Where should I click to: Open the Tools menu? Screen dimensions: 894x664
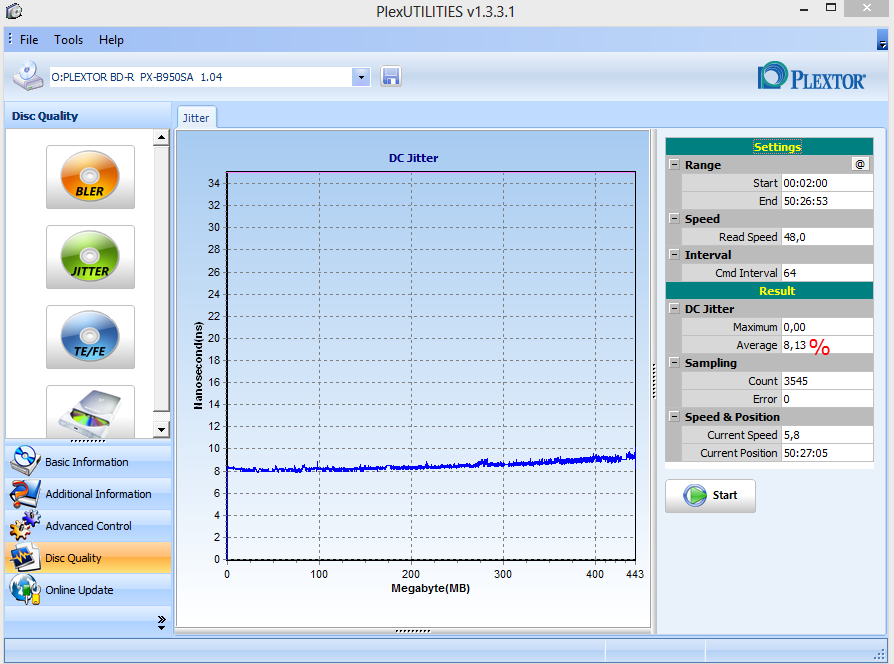68,40
